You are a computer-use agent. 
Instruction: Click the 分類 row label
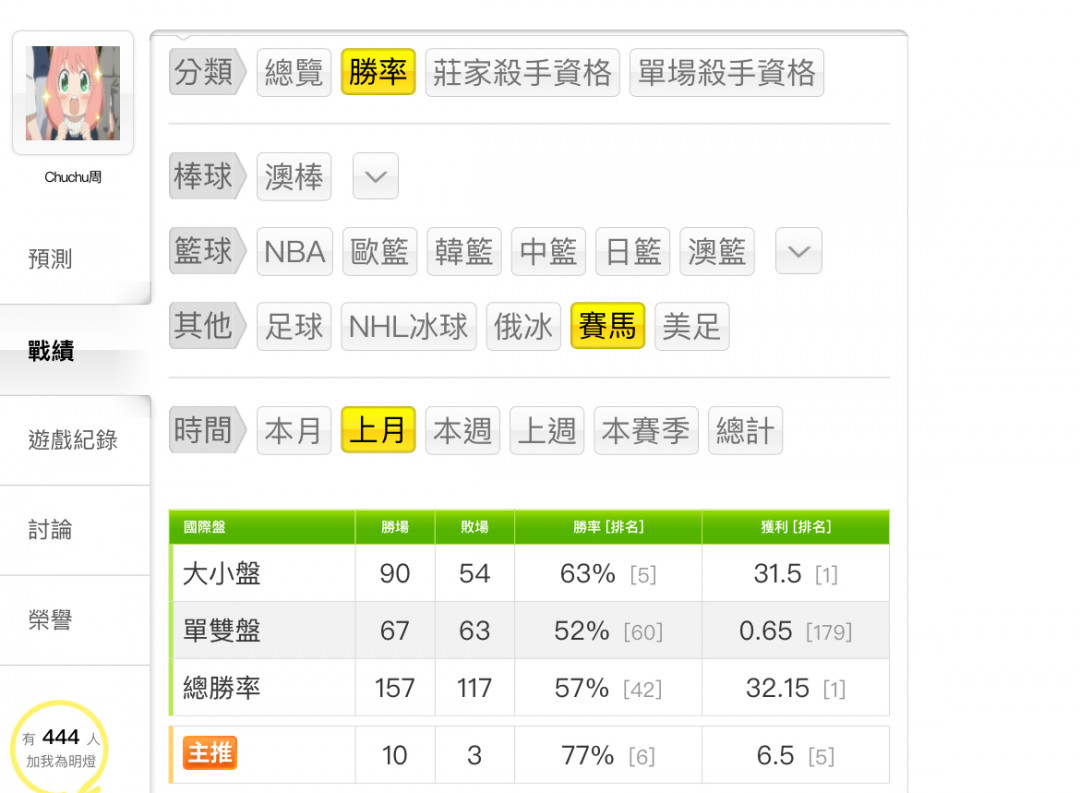(207, 72)
